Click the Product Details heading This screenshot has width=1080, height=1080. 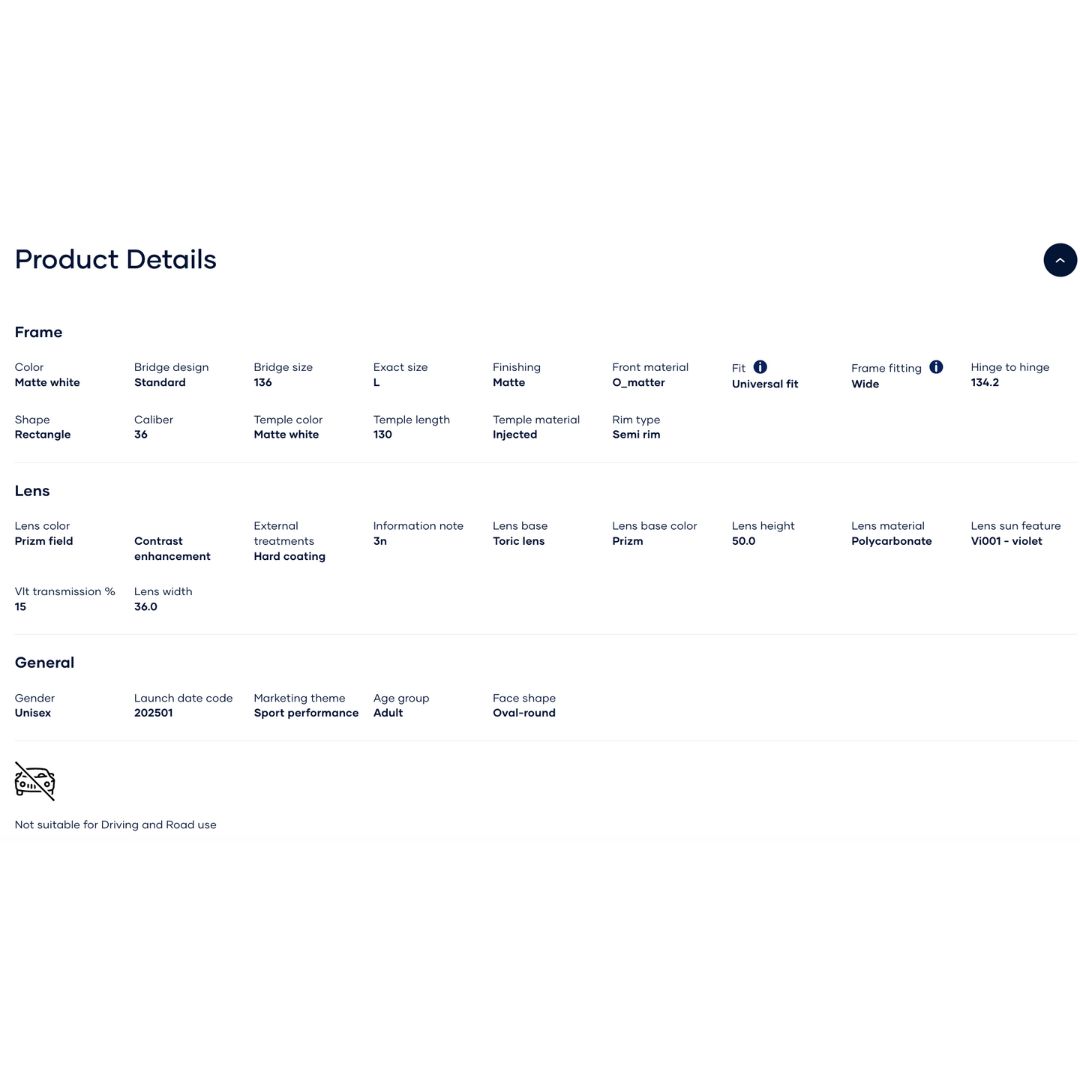(x=116, y=260)
